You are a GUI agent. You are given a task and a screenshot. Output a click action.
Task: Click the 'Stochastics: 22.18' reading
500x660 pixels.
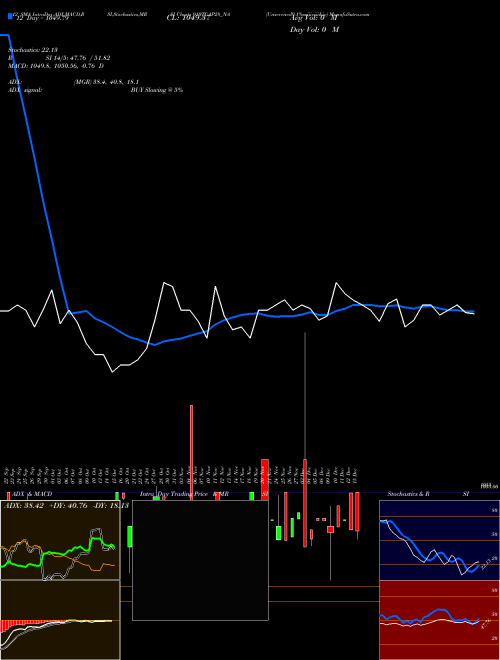(33, 50)
